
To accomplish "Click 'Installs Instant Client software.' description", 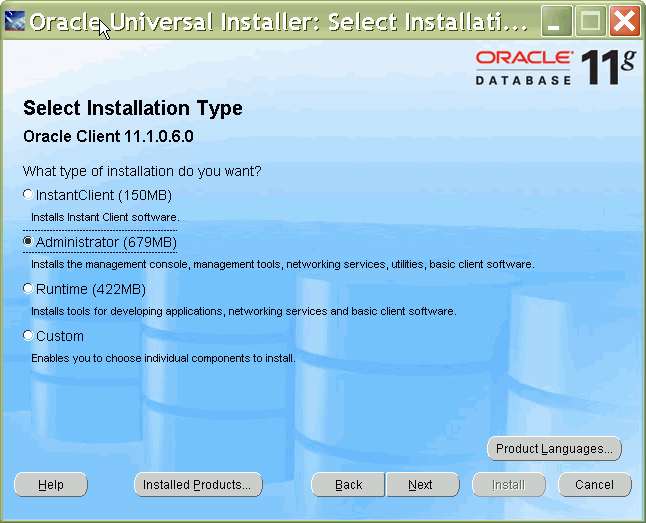I will (105, 217).
